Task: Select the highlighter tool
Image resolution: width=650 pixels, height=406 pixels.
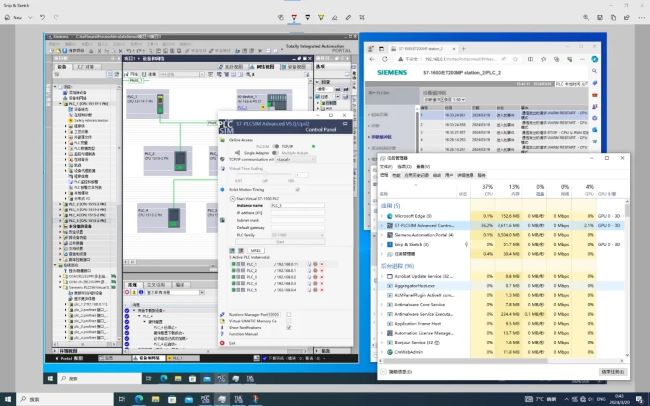Action: coord(321,17)
